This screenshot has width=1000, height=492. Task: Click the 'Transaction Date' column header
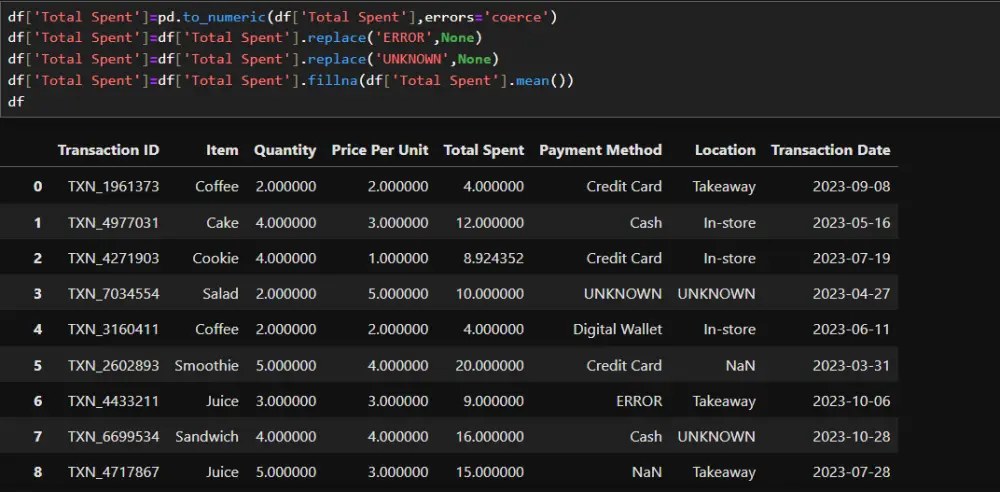click(830, 150)
